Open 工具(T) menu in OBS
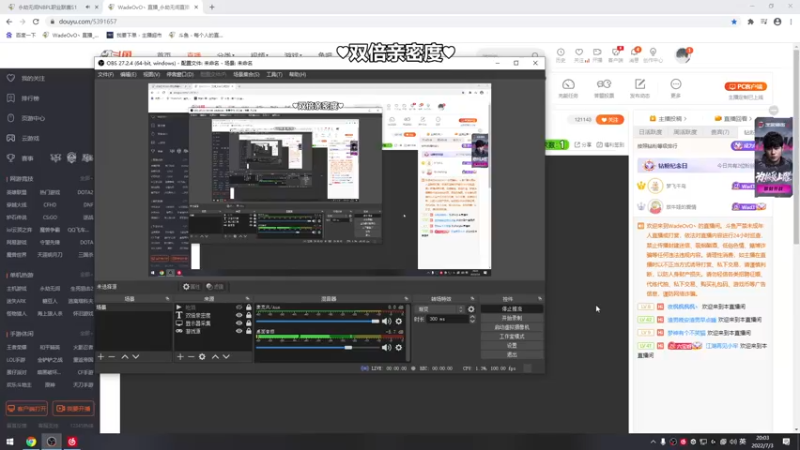This screenshot has height=450, width=800. (x=274, y=74)
